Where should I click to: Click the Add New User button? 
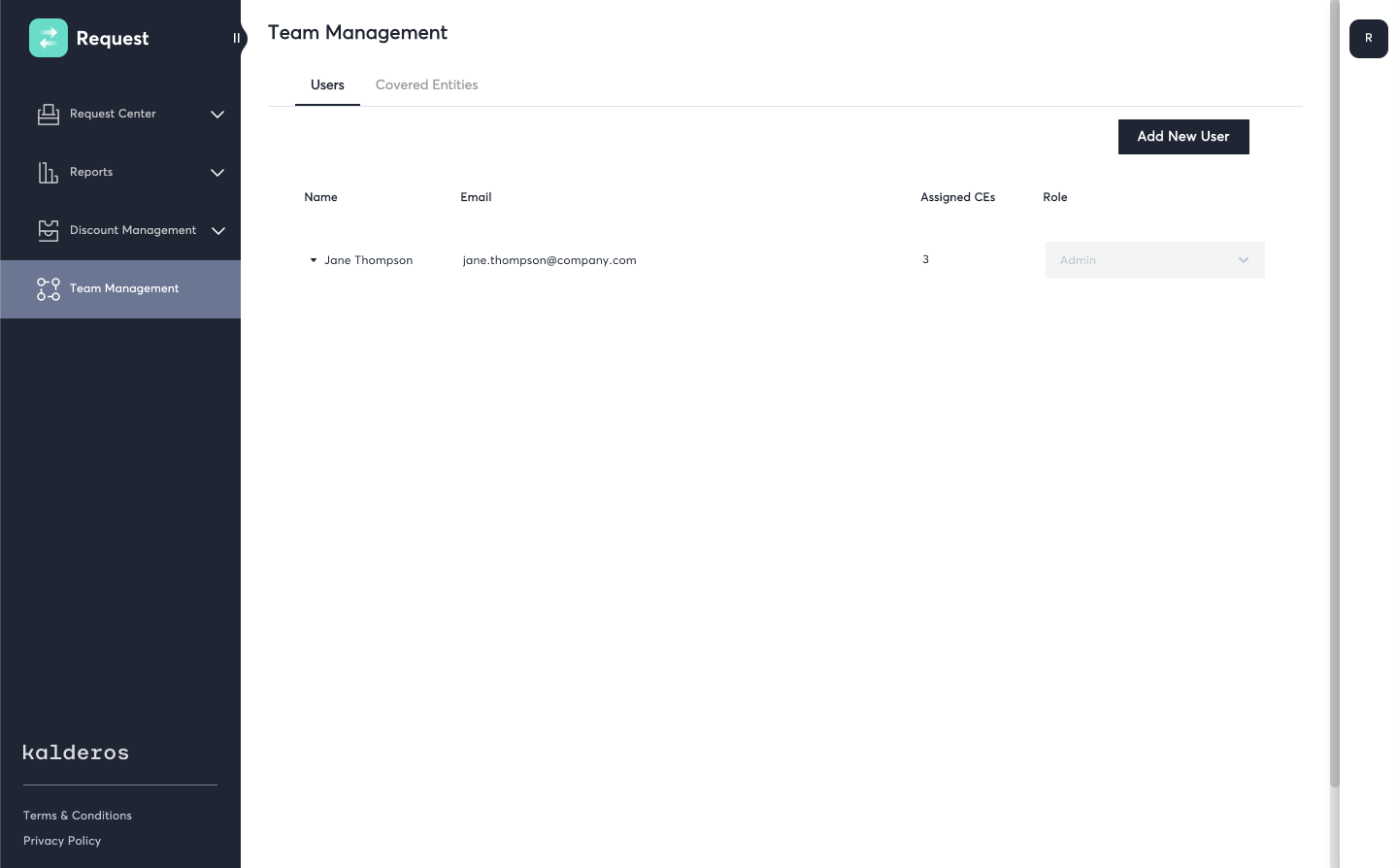coord(1183,137)
